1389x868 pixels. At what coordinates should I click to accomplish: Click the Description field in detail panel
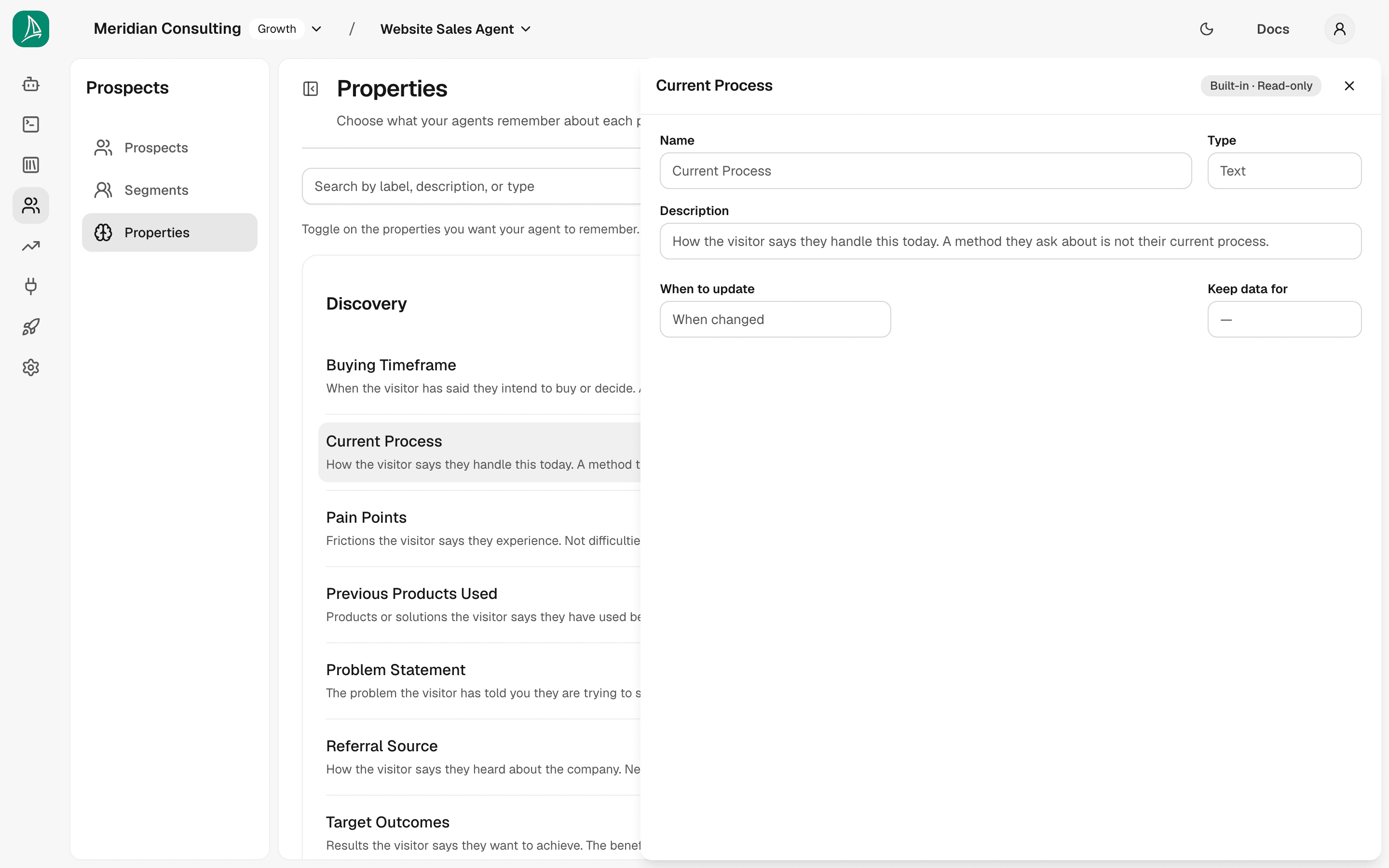1010,241
